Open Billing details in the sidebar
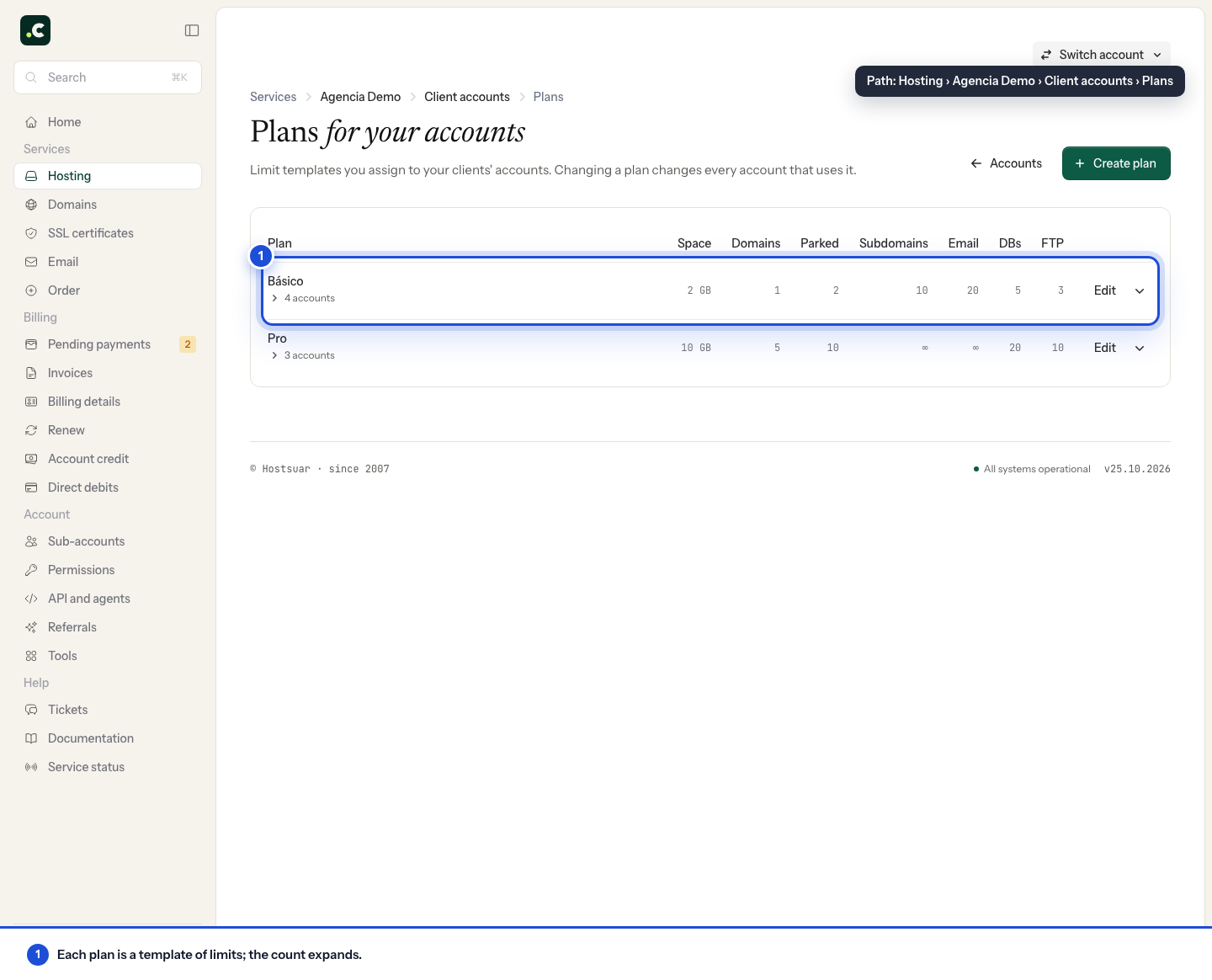Viewport: 1212px width, 980px height. 108,402
